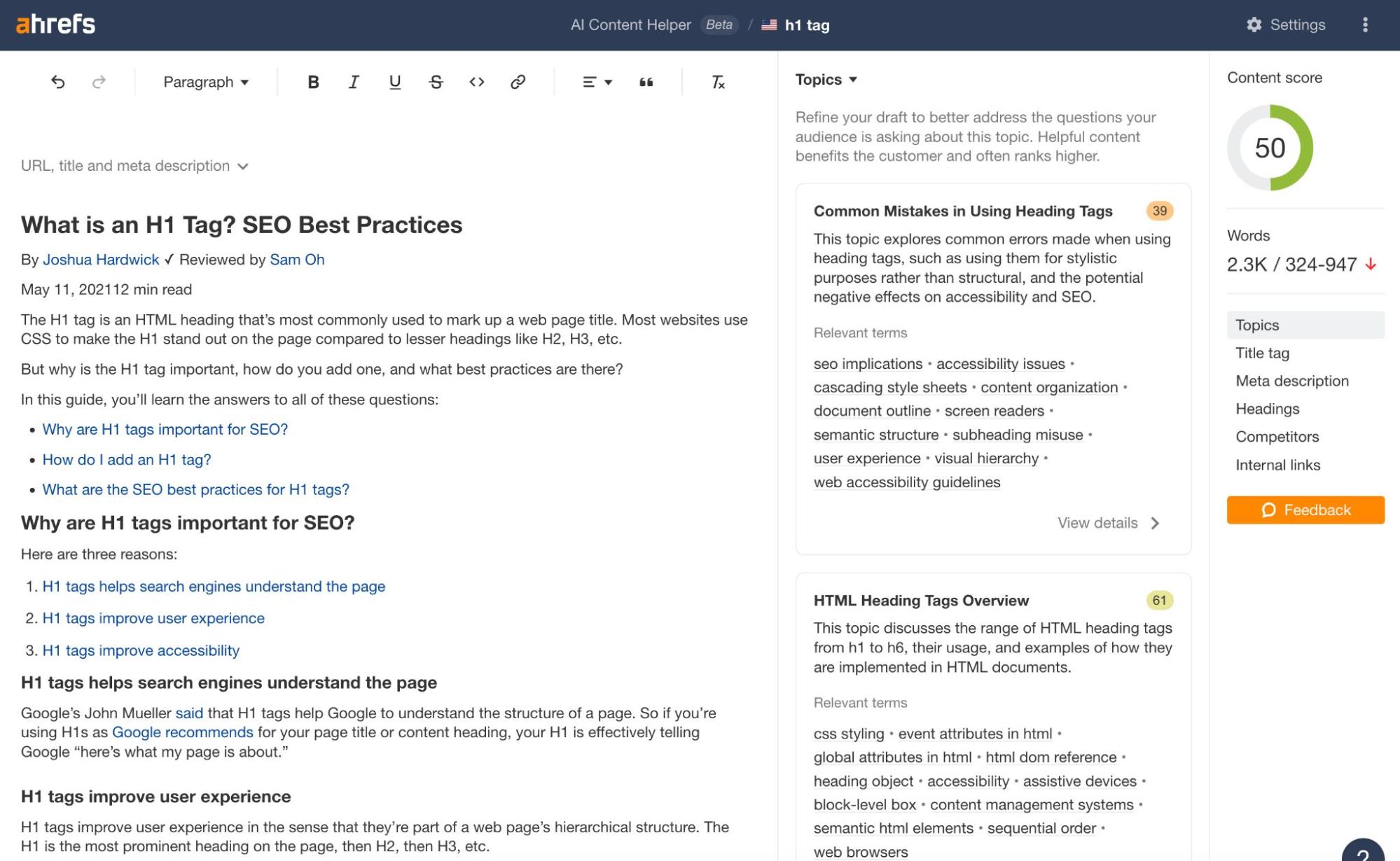Click the Link insertion icon

click(x=517, y=82)
